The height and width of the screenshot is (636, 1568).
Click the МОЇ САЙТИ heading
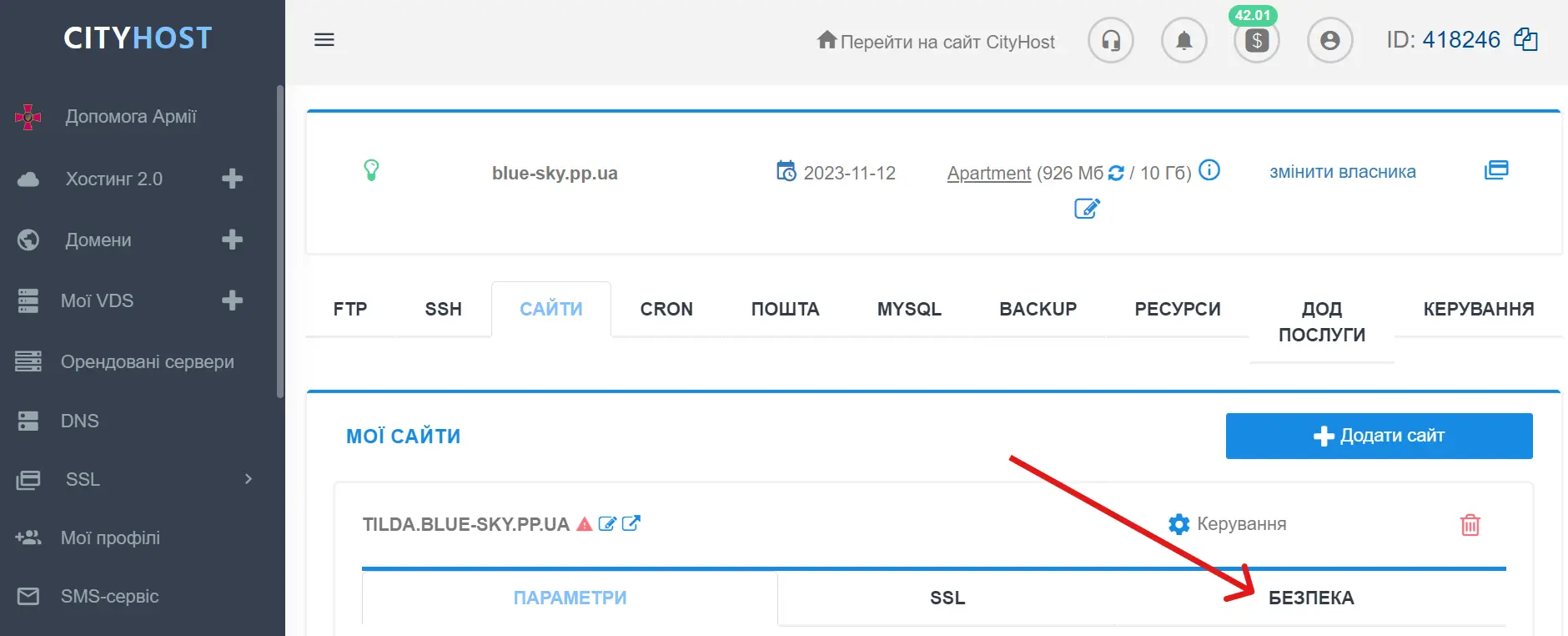click(x=403, y=437)
